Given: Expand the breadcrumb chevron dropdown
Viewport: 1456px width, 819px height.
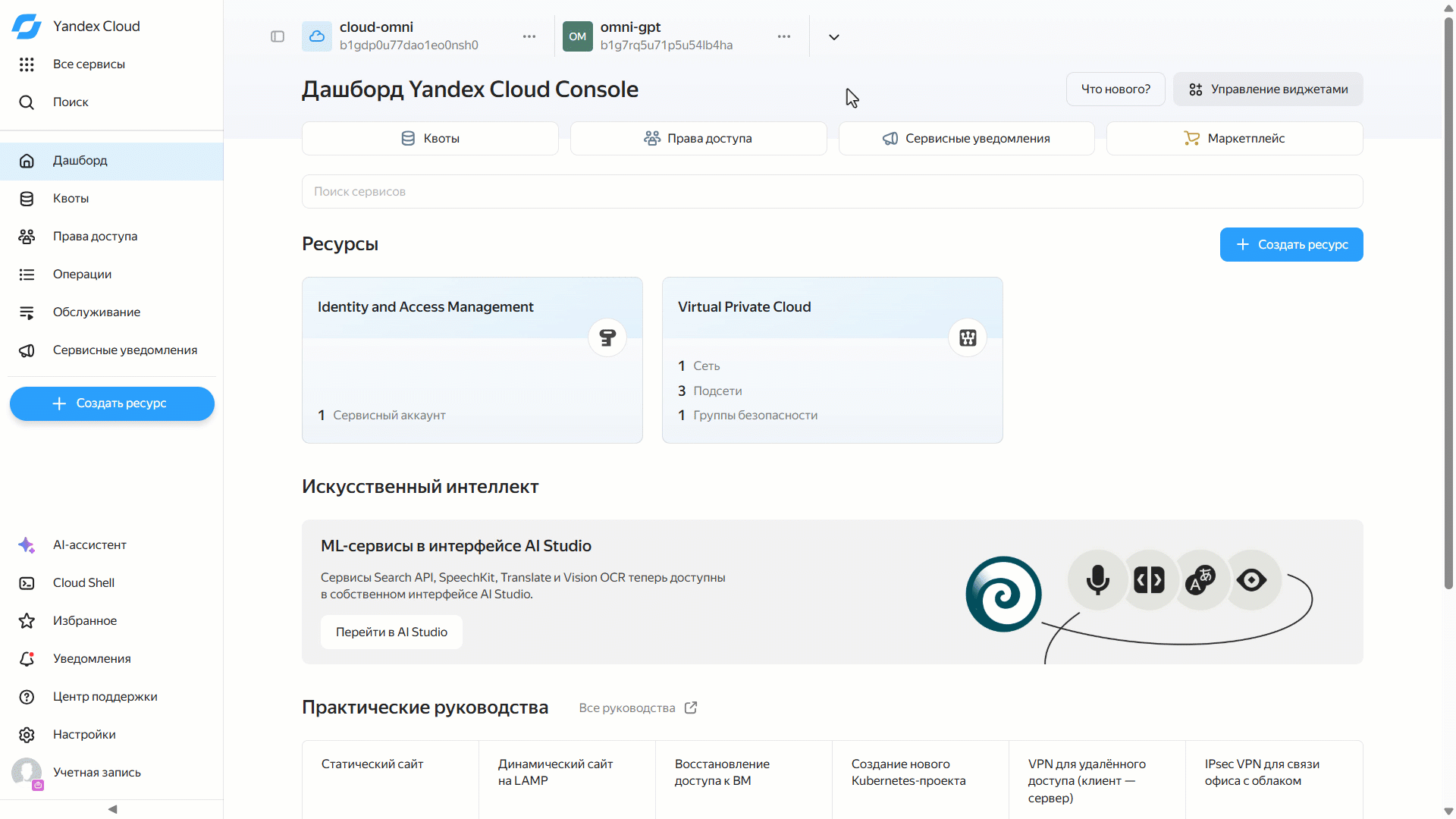Looking at the screenshot, I should tap(834, 37).
